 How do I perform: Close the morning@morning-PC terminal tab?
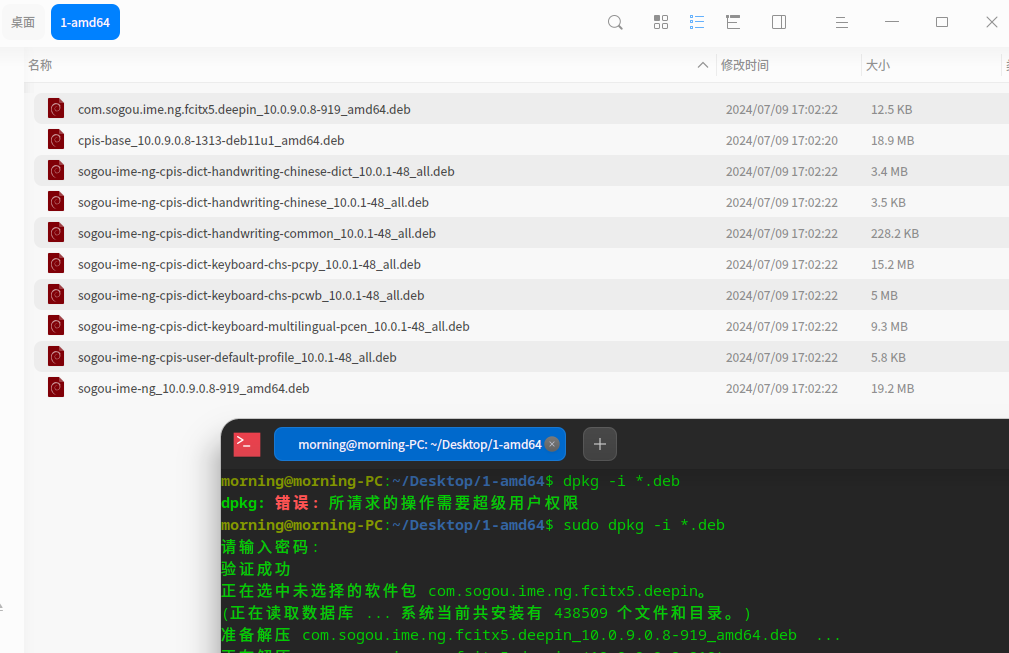coord(551,444)
